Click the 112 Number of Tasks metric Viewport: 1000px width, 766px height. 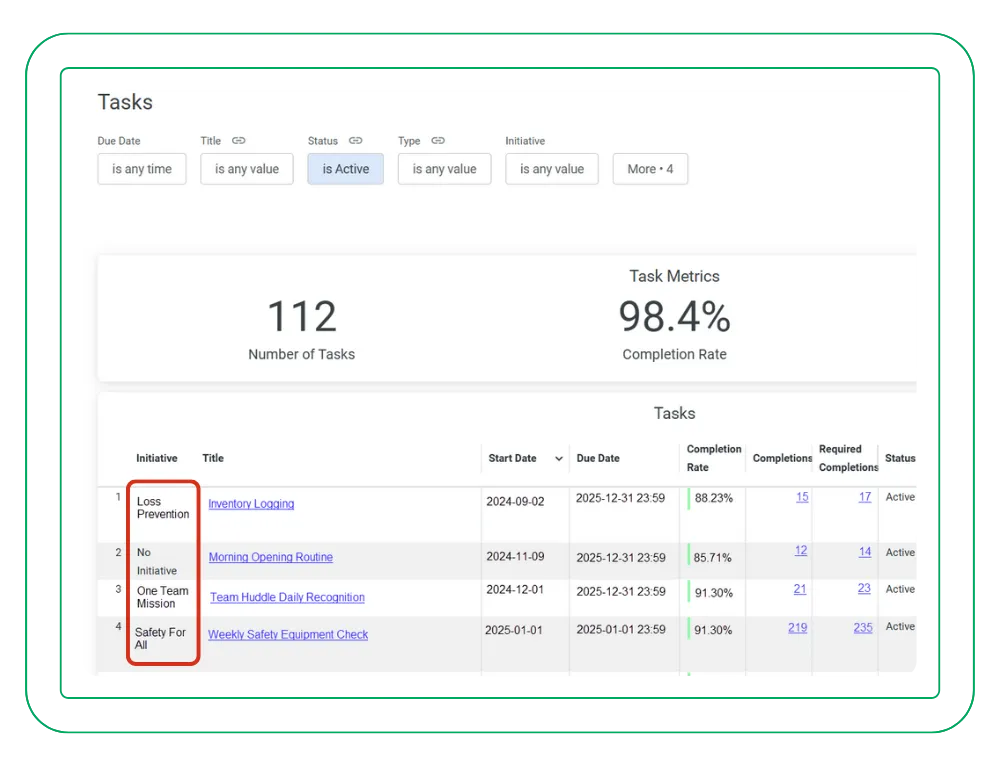click(x=302, y=317)
